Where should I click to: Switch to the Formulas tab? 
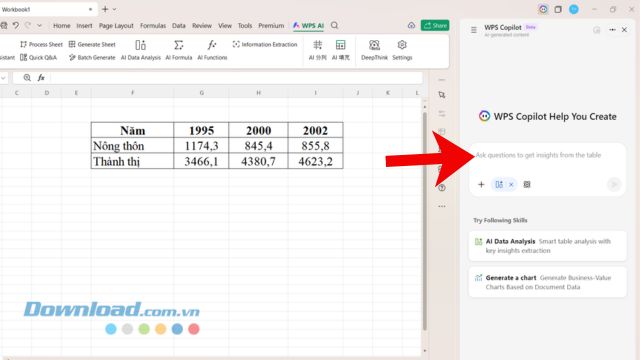point(153,25)
